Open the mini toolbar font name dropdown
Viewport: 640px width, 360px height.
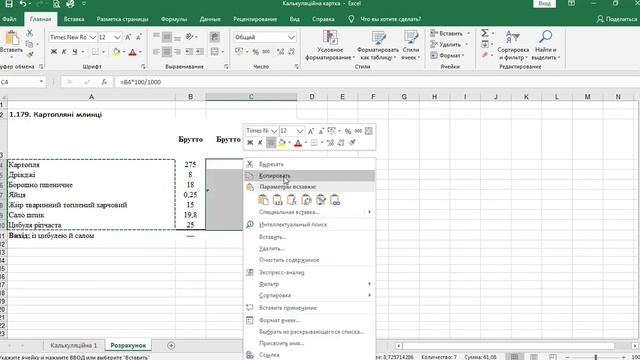[274, 131]
